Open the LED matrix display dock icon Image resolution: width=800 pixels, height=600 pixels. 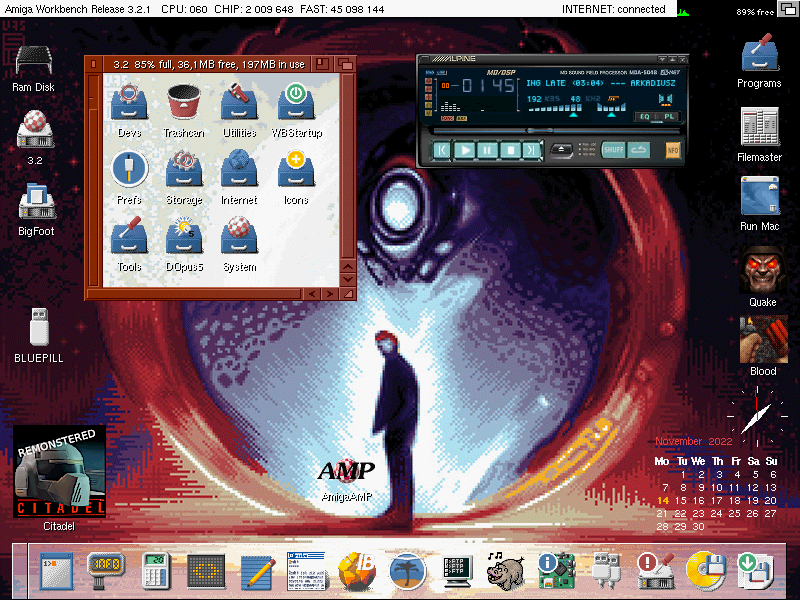[206, 572]
